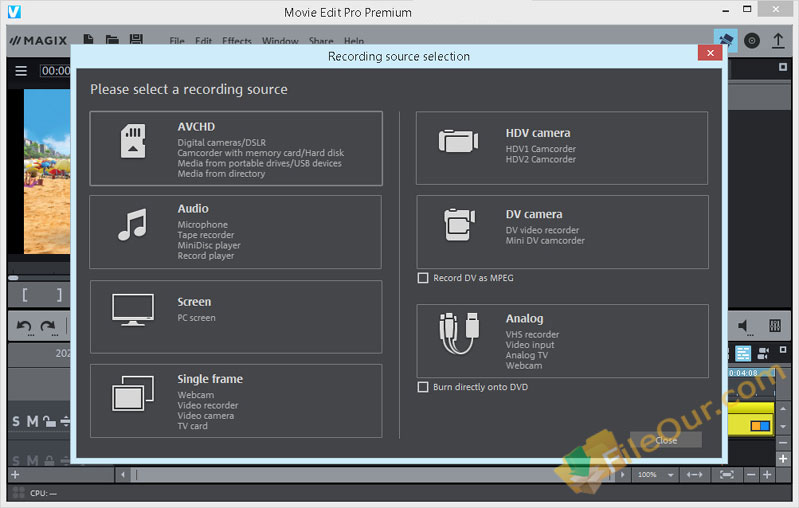
Task: Open project via folder icon
Action: pyautogui.click(x=112, y=39)
